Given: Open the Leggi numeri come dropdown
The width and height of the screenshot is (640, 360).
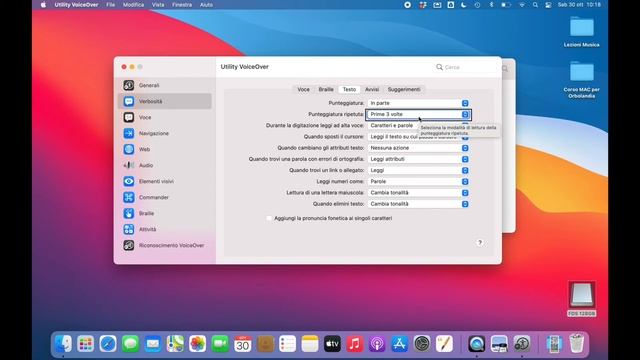Looking at the screenshot, I should coord(418,181).
